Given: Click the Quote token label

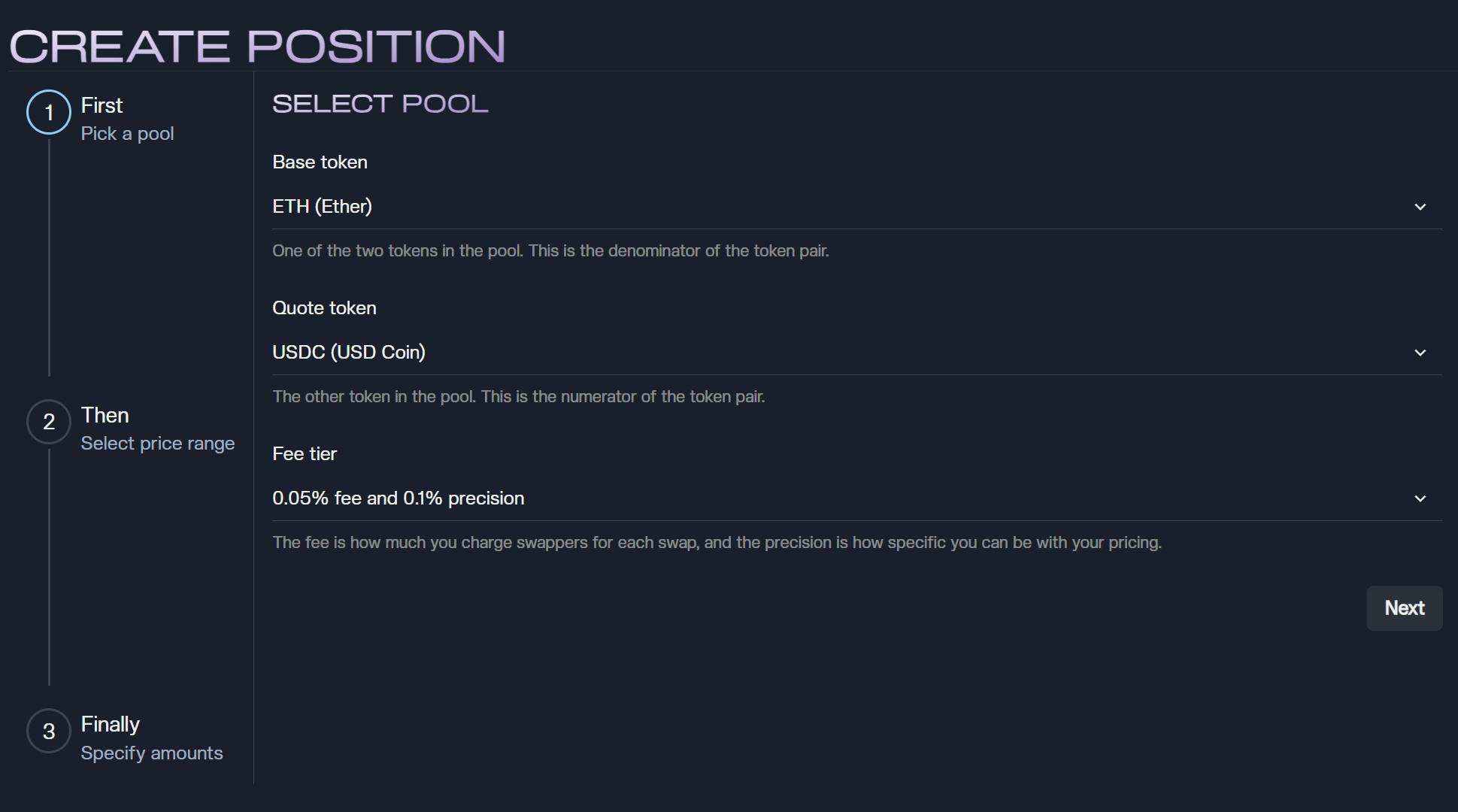Looking at the screenshot, I should 324,308.
